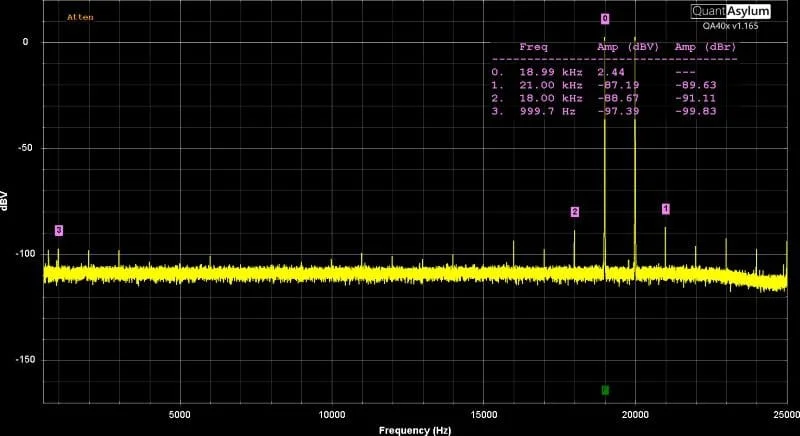Select the 21.00 kHz table row
The image size is (800, 436).
605,85
